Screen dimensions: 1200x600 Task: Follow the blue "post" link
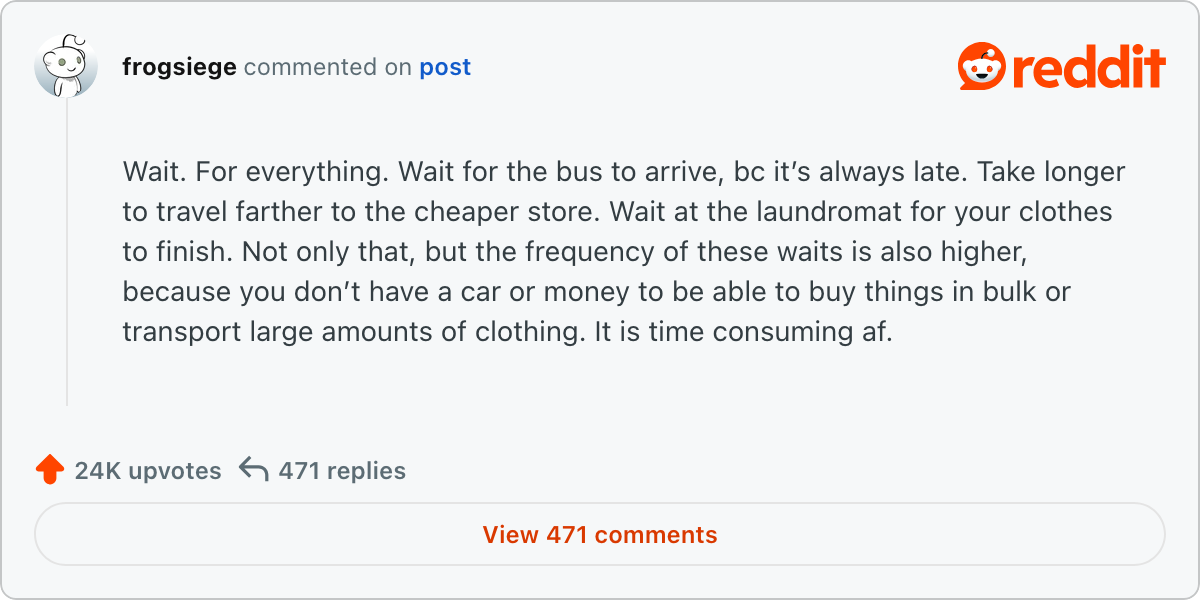click(445, 67)
